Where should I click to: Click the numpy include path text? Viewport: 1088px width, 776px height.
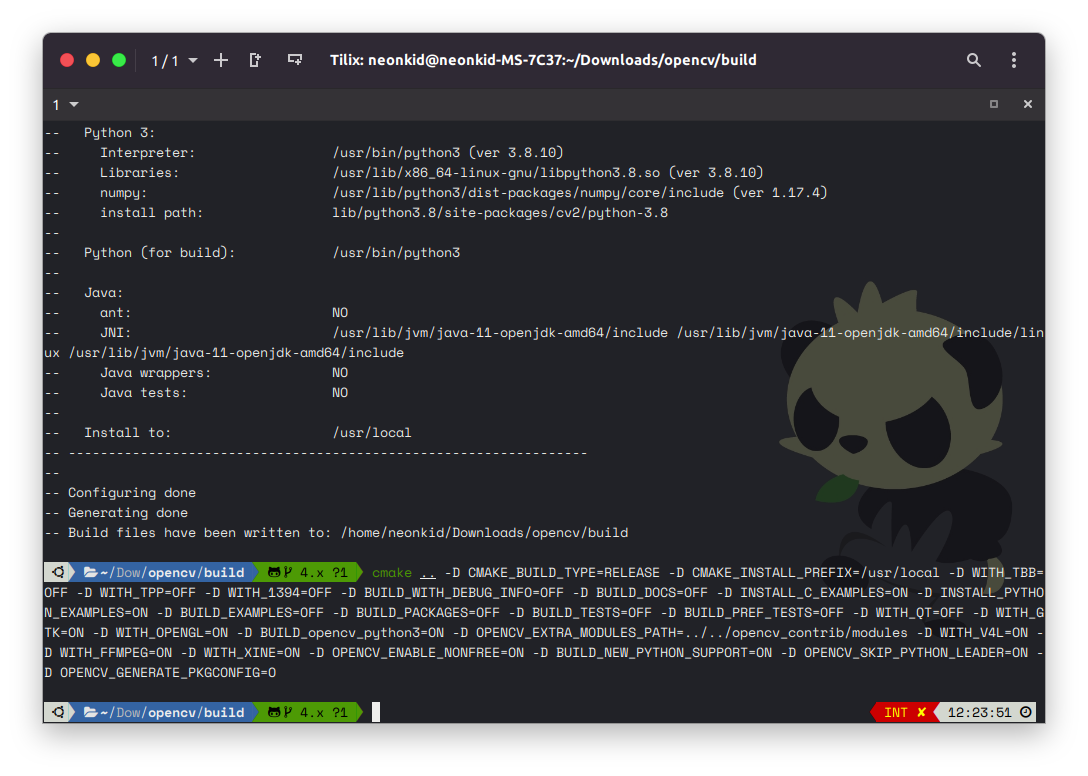pyautogui.click(x=580, y=193)
